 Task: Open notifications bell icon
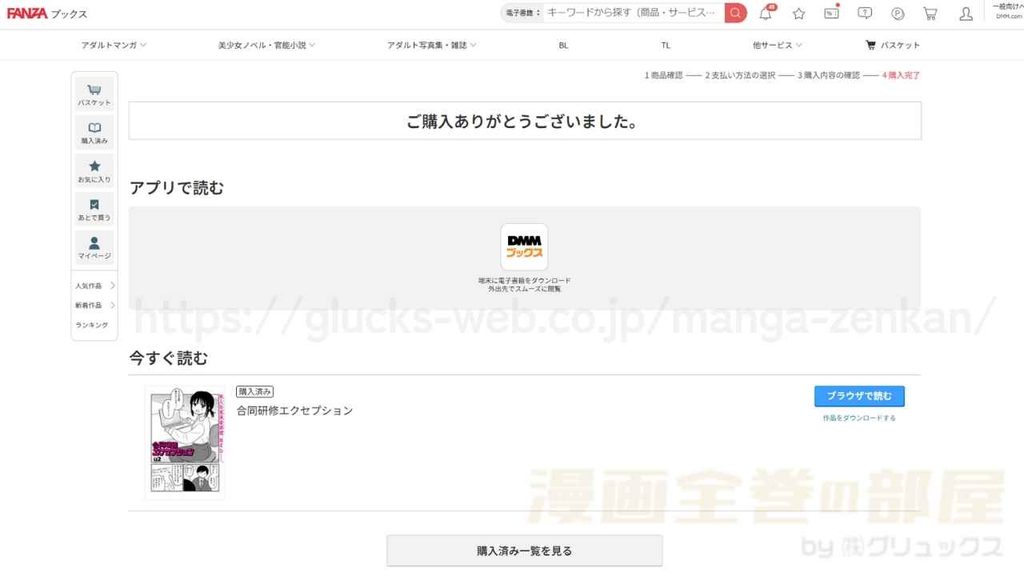coord(766,13)
